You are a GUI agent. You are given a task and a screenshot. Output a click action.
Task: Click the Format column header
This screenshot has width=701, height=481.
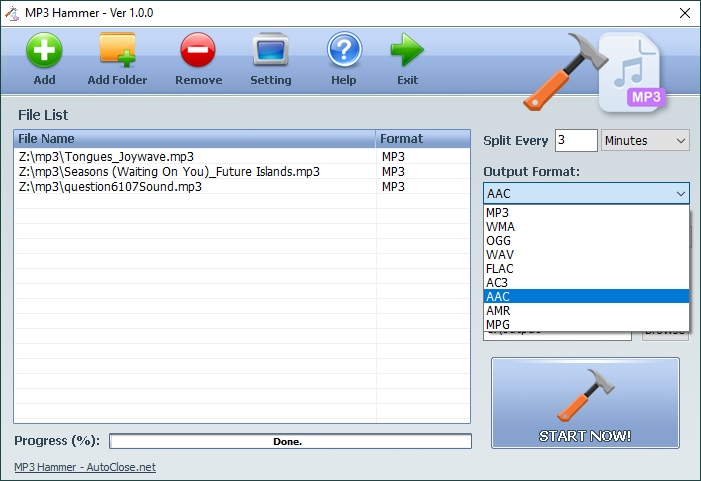click(x=422, y=139)
